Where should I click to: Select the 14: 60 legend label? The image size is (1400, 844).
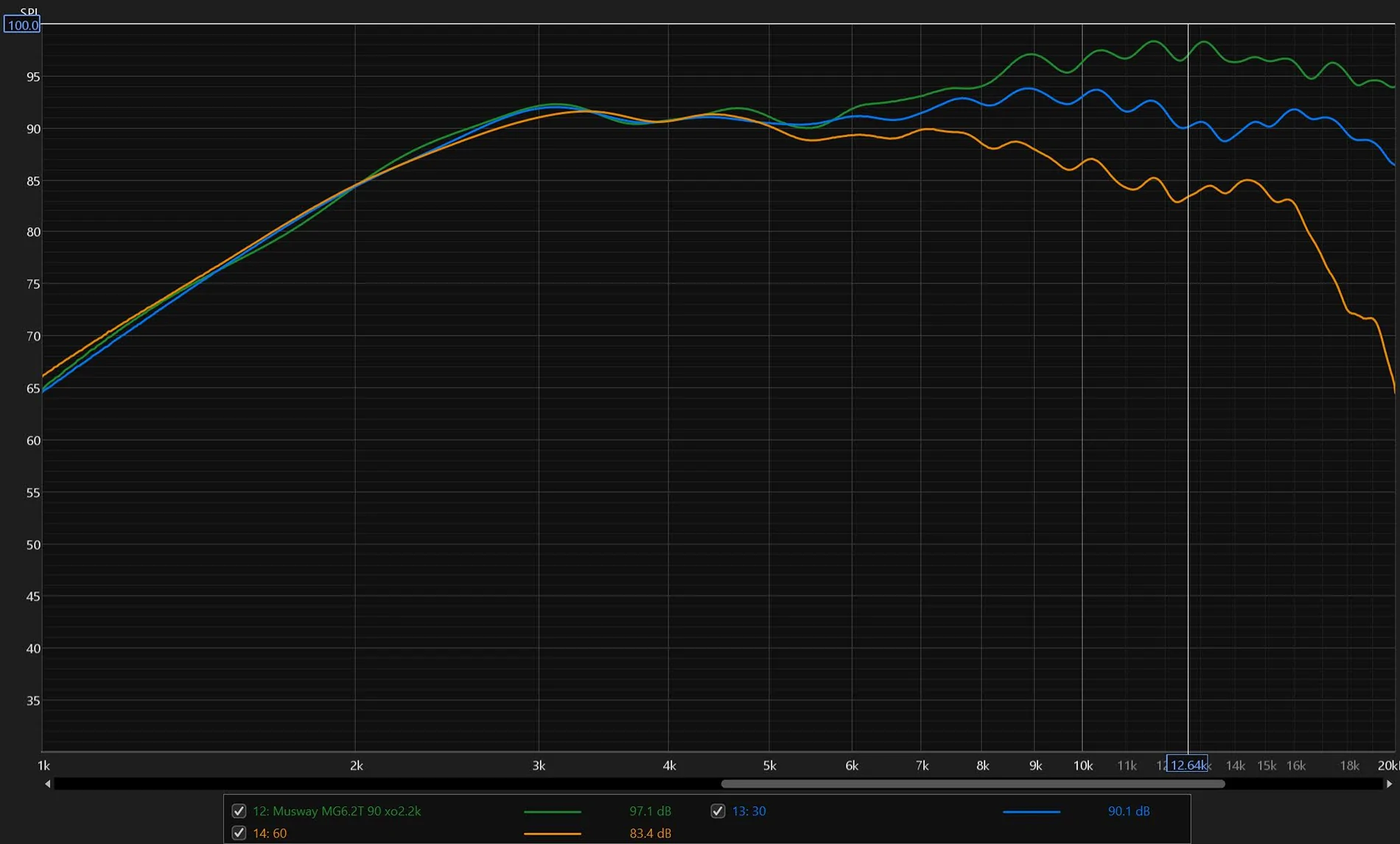[x=270, y=833]
